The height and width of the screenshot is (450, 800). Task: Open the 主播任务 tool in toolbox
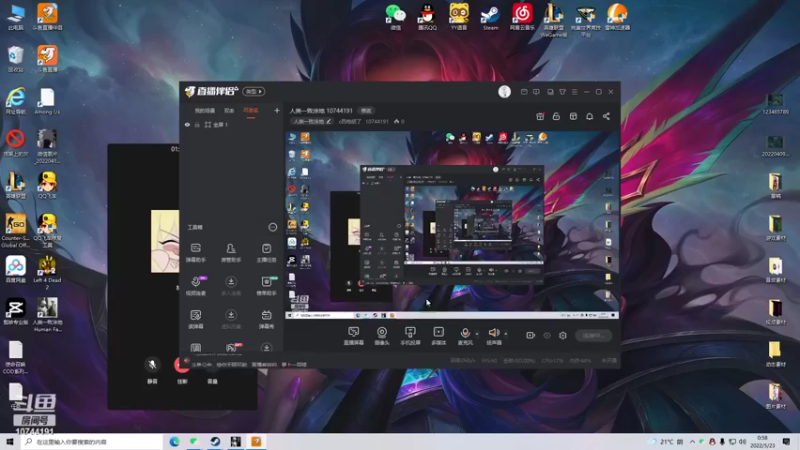tap(266, 253)
